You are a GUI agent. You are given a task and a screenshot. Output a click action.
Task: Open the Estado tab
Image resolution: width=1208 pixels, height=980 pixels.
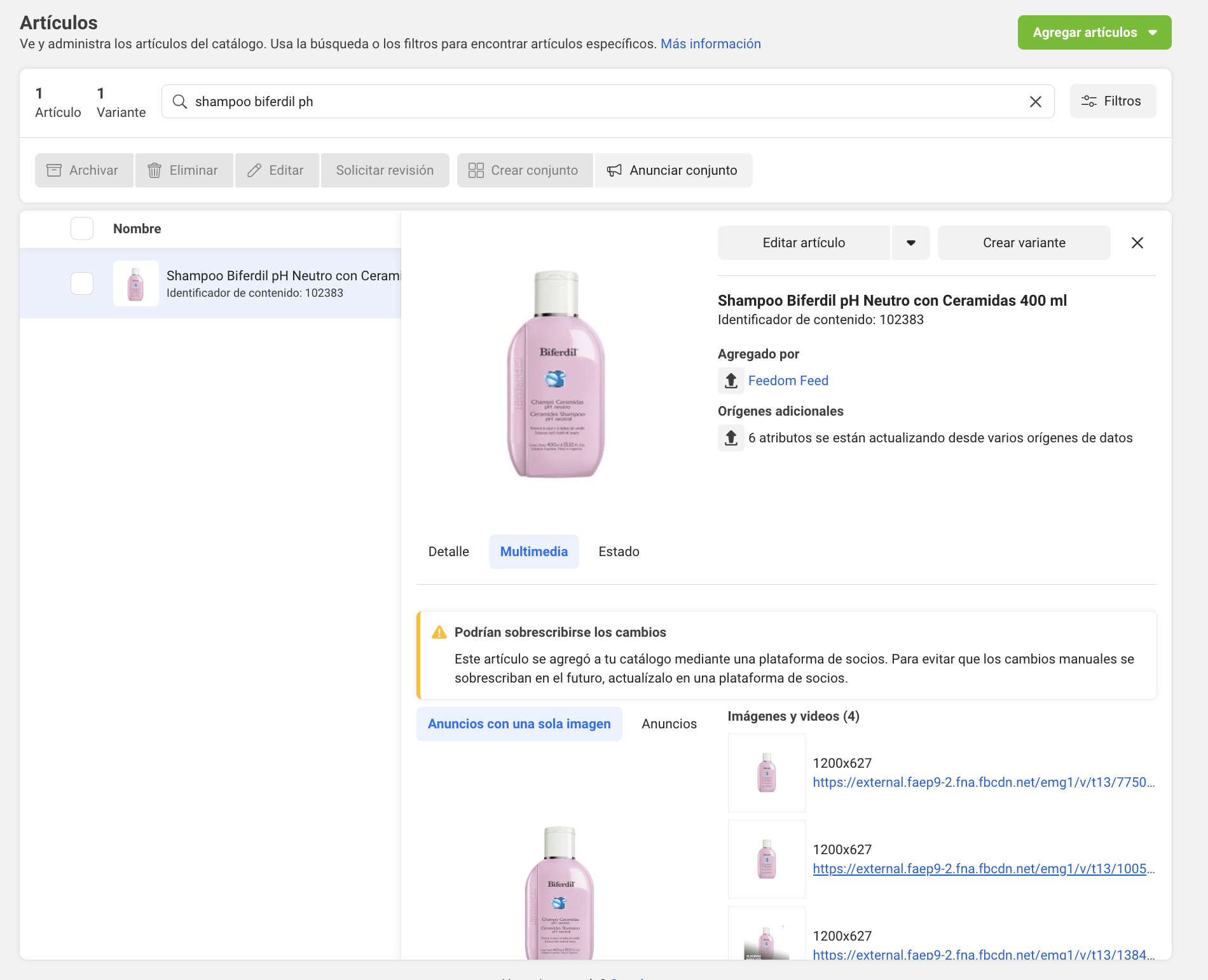619,552
